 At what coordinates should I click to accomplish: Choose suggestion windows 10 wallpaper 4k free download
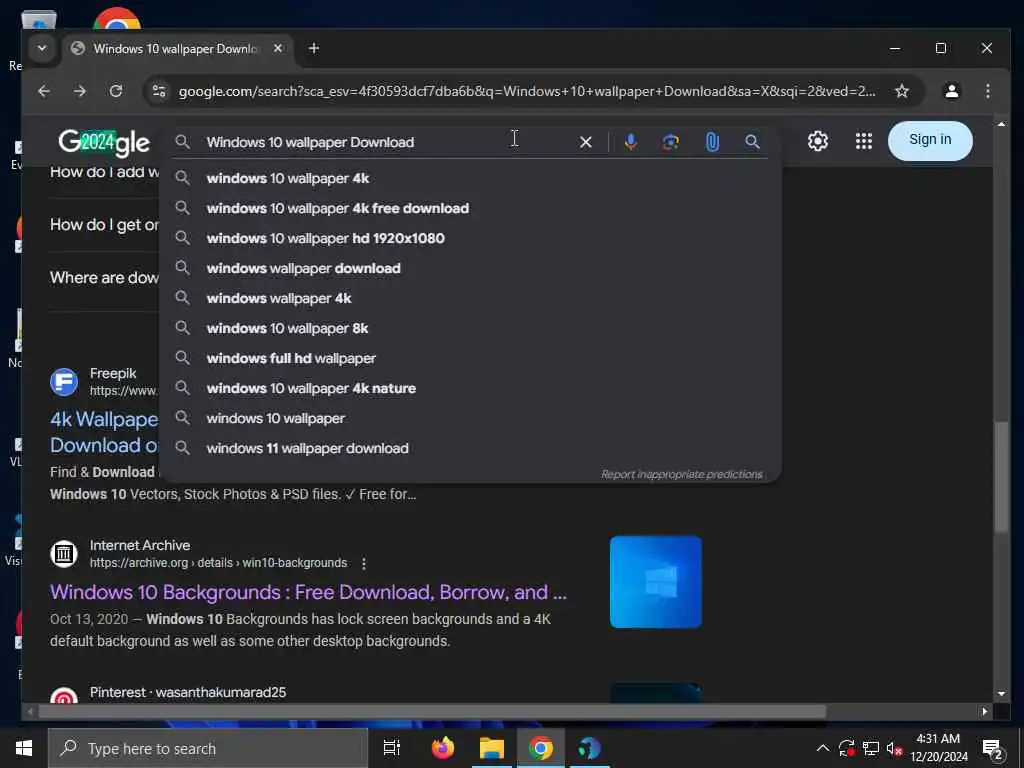(470, 208)
